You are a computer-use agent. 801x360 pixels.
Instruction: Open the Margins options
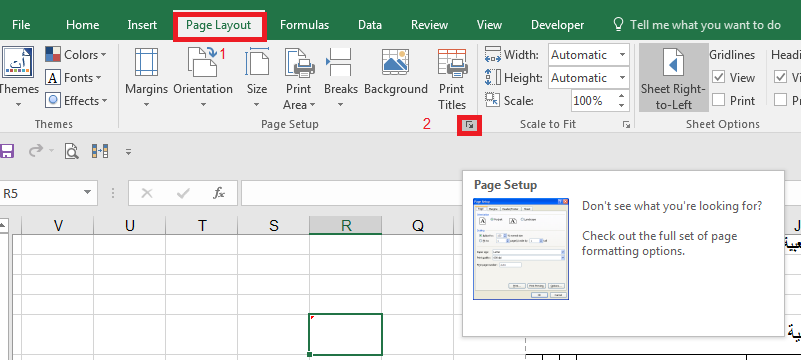click(x=146, y=78)
